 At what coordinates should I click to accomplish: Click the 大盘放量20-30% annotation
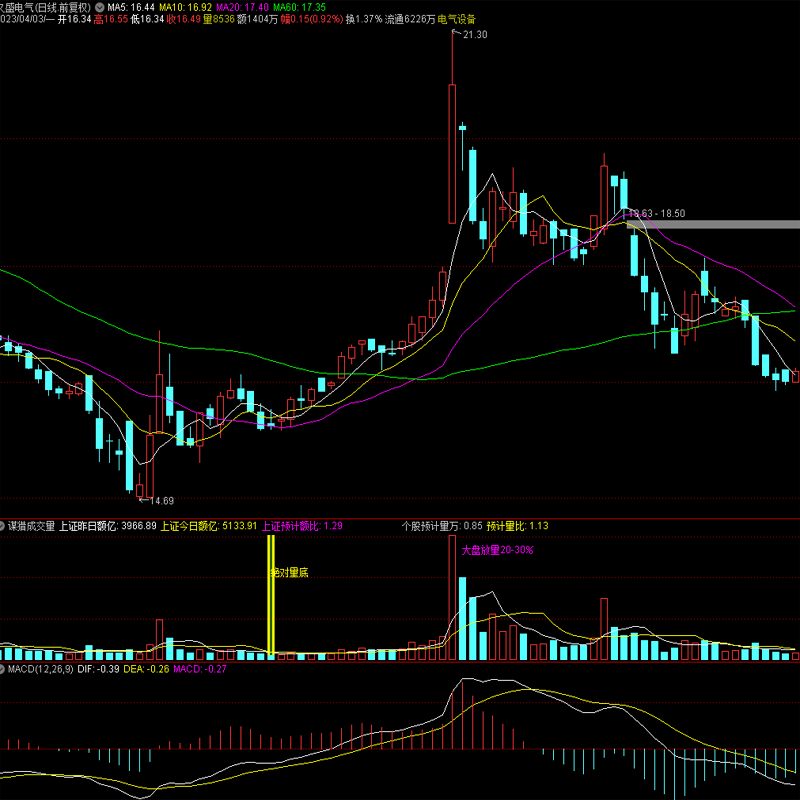coord(497,550)
